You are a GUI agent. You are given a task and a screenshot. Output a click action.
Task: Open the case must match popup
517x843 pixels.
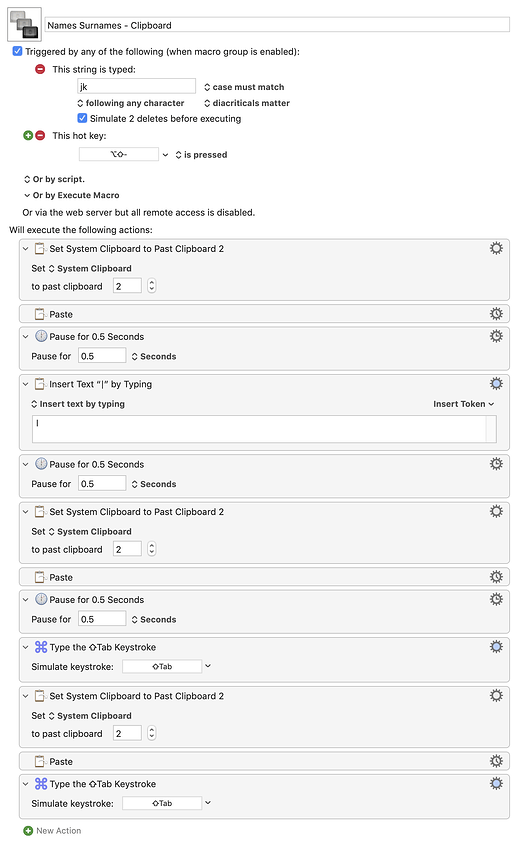[244, 87]
